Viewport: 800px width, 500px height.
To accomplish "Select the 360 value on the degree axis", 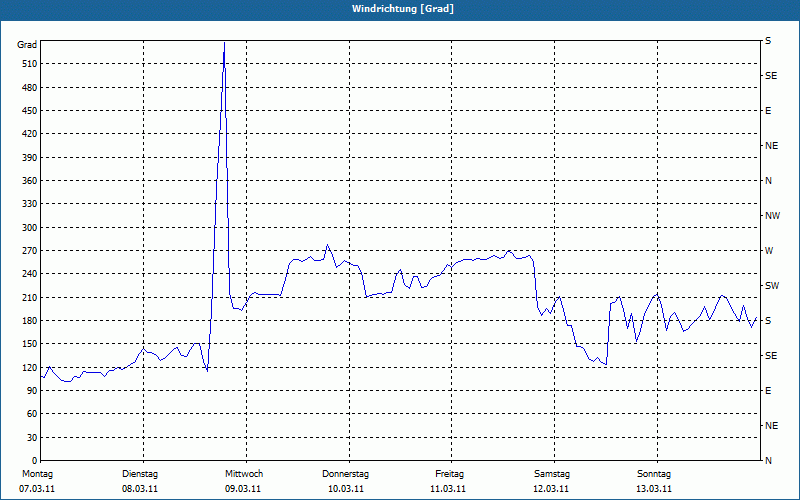I will pyautogui.click(x=30, y=181).
